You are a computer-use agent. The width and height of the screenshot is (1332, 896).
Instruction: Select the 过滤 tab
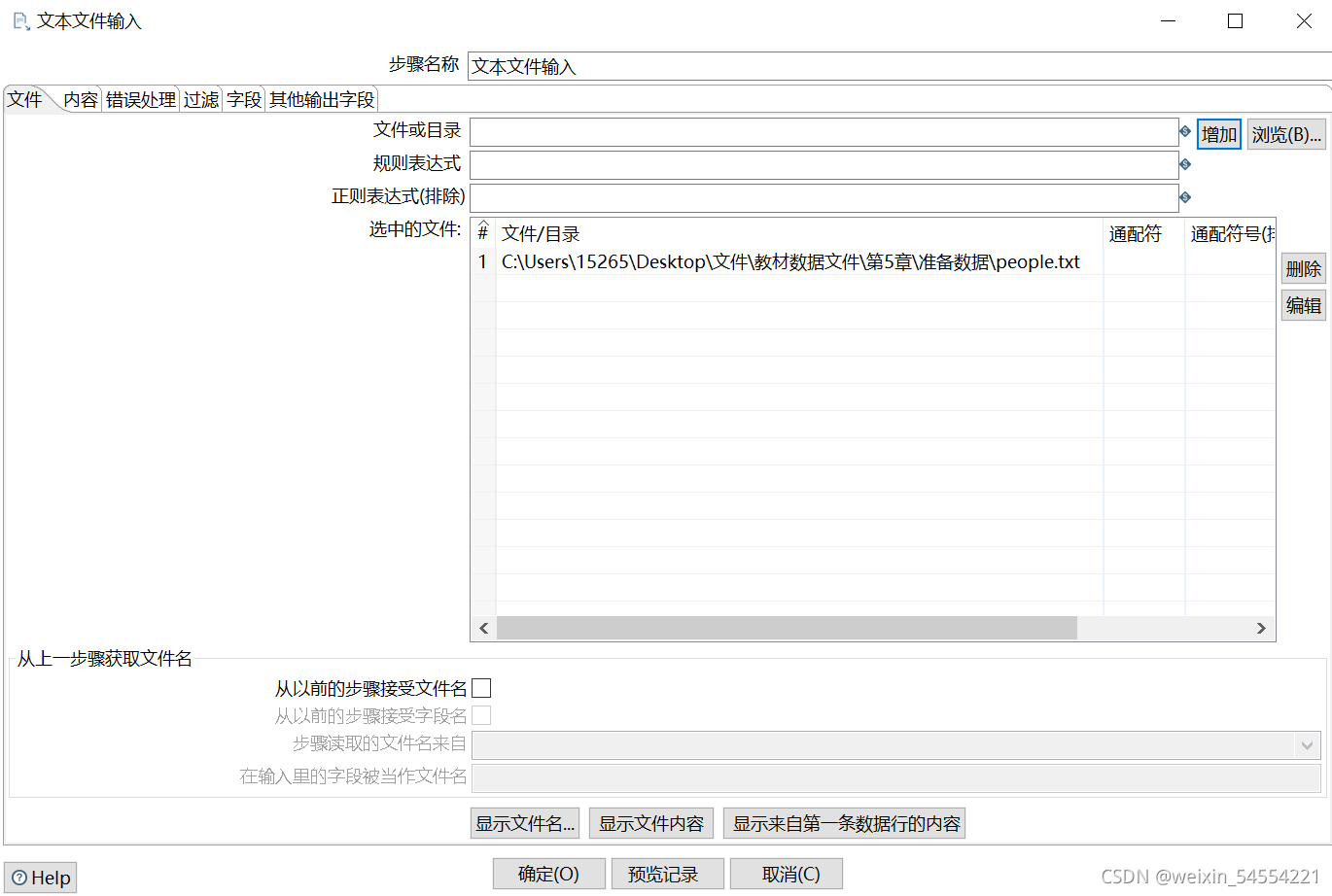pos(201,98)
